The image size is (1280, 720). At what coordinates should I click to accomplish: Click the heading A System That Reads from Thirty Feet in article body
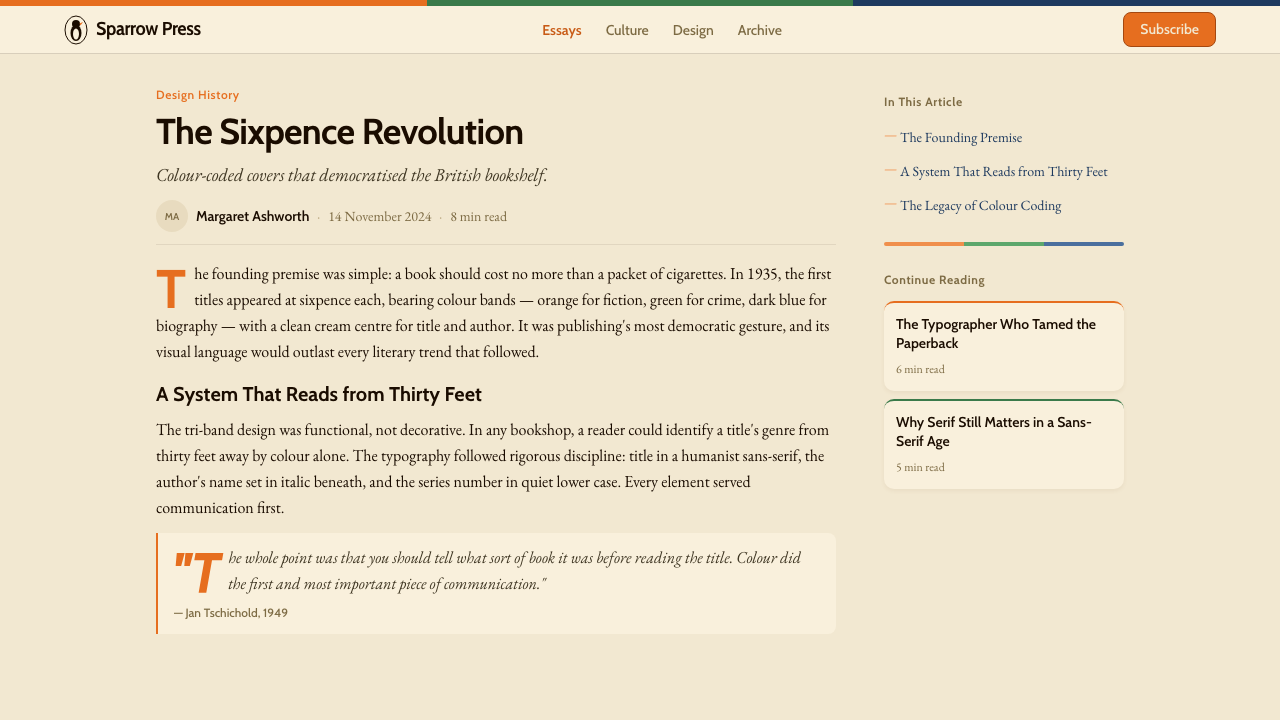click(319, 394)
